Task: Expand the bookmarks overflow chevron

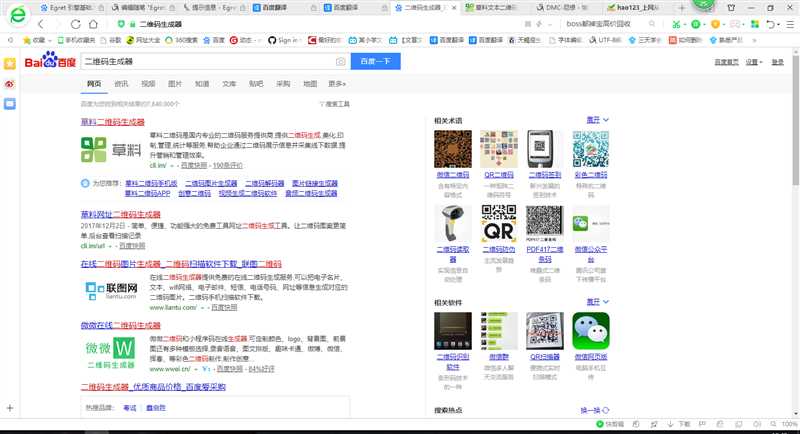Action: [x=755, y=40]
